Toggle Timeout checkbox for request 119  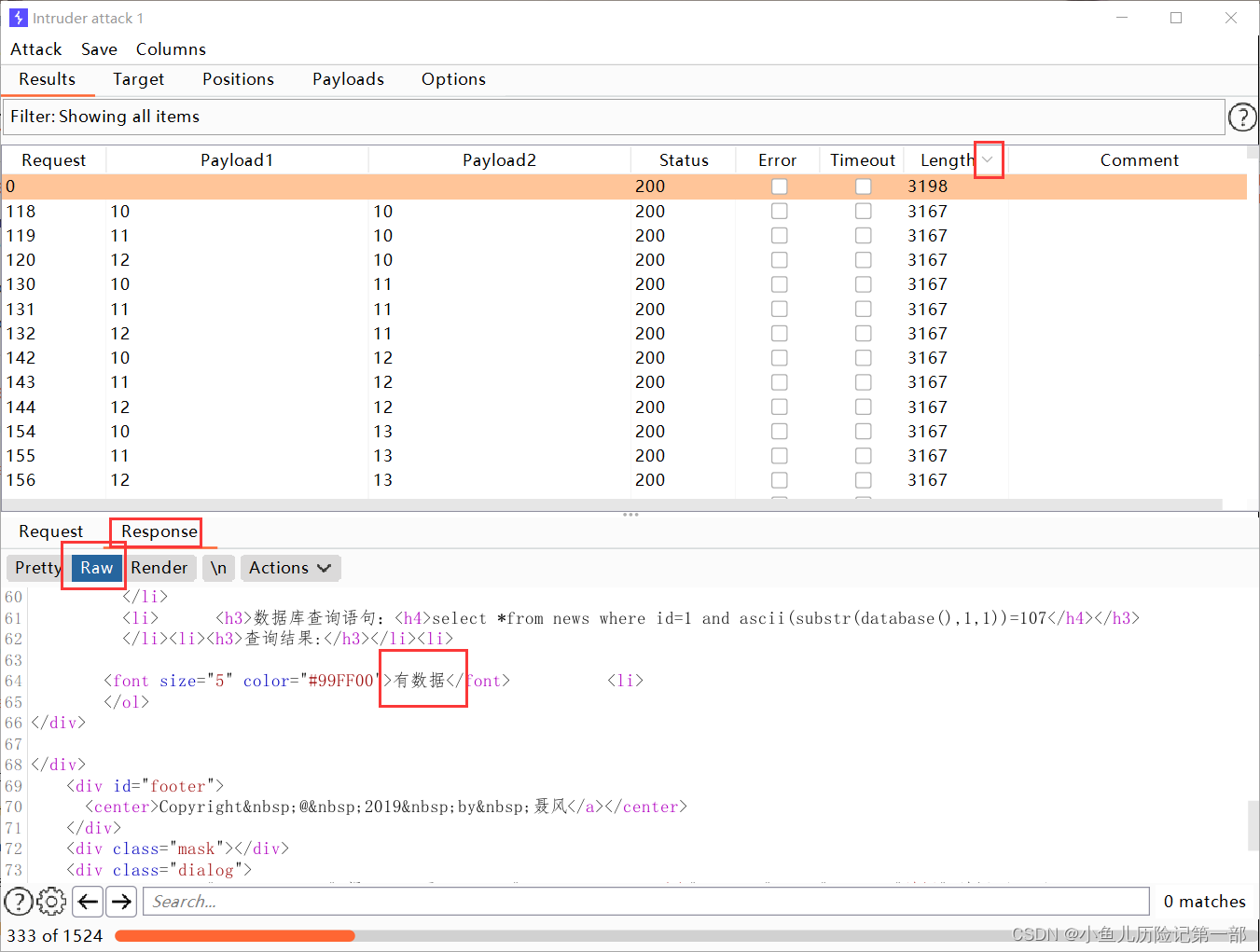point(863,236)
